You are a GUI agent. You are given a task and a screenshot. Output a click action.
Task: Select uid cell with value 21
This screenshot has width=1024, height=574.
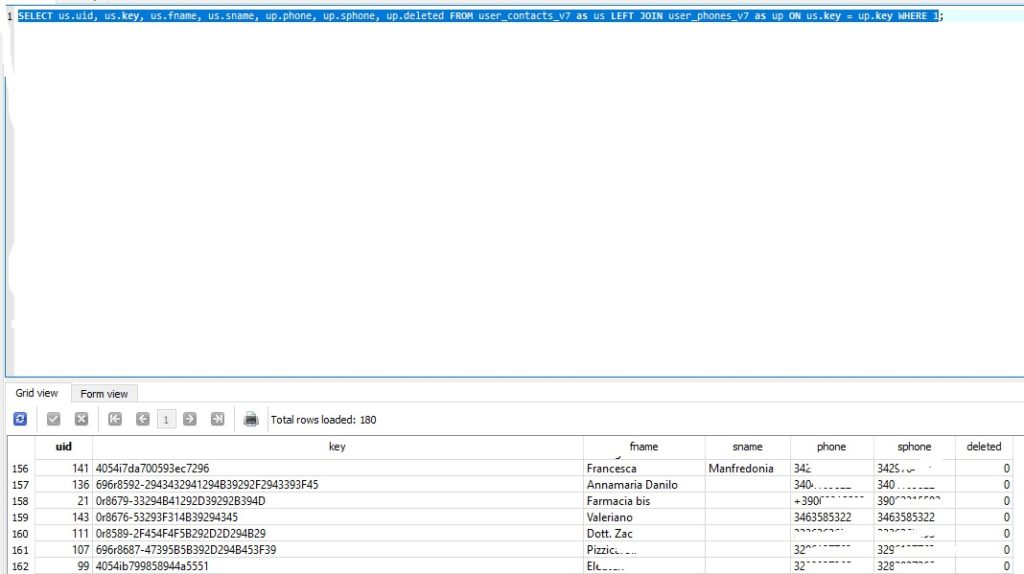click(x=63, y=501)
